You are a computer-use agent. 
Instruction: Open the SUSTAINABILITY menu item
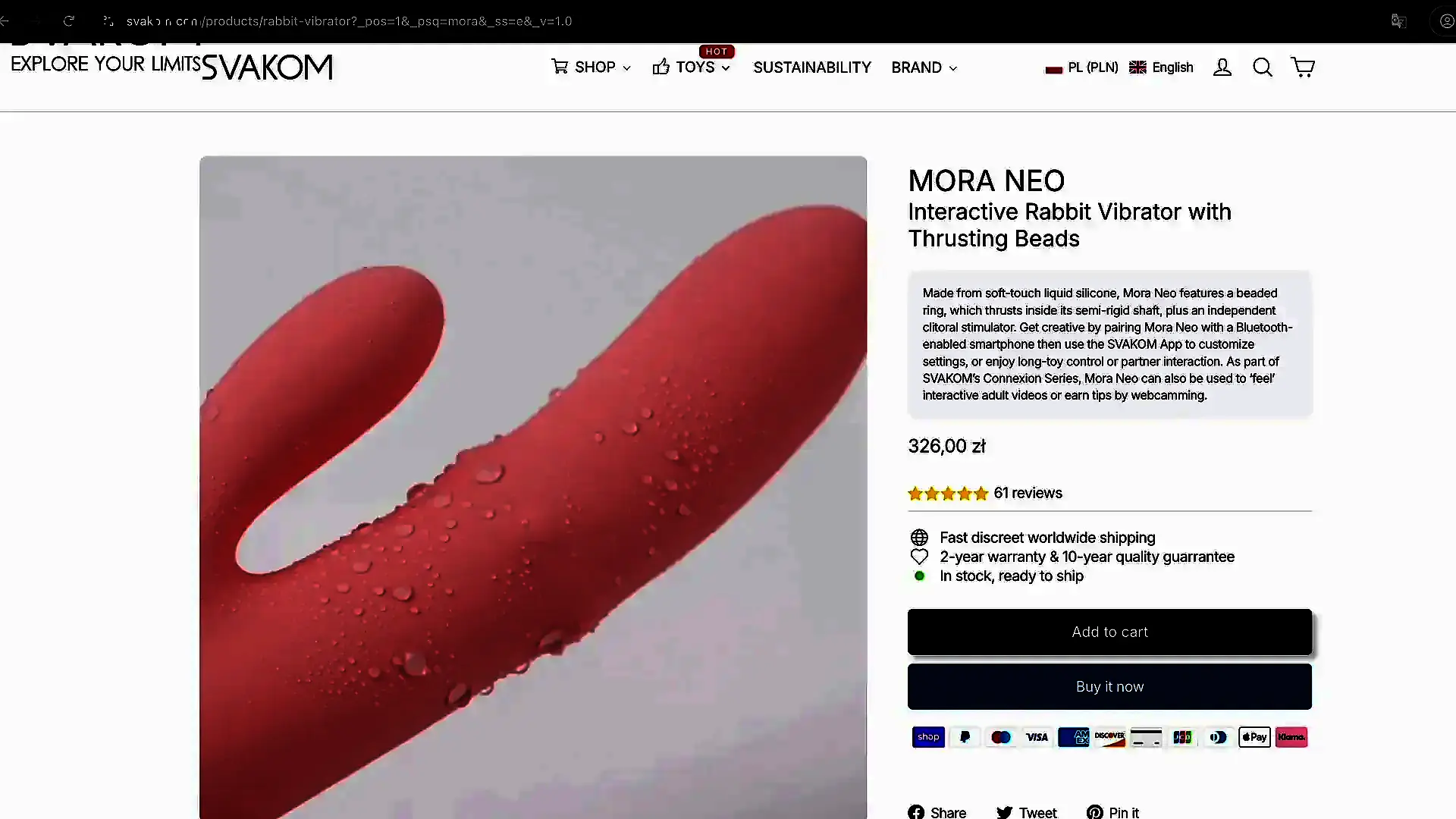[812, 67]
